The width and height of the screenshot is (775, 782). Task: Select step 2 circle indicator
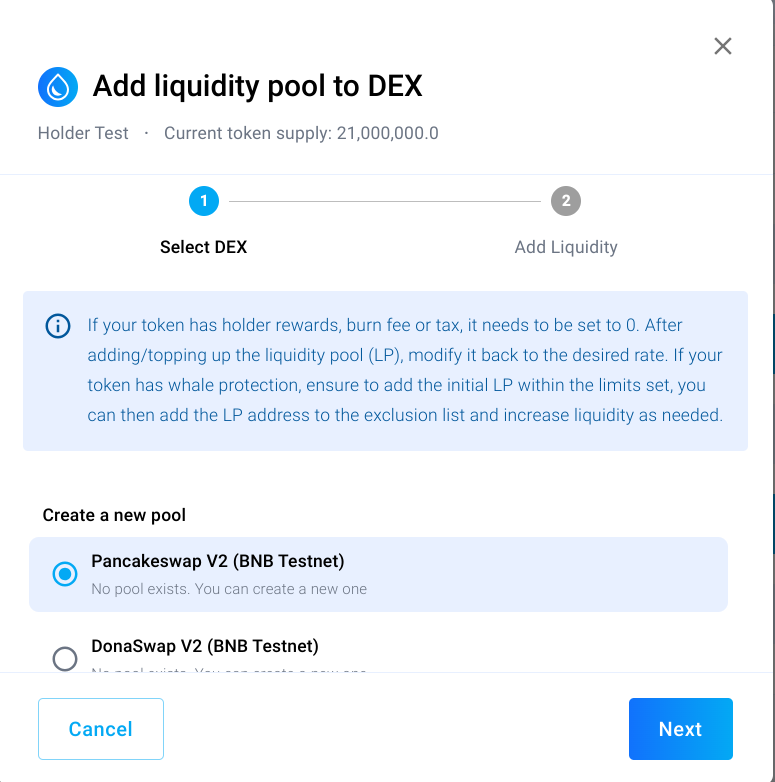coord(566,201)
